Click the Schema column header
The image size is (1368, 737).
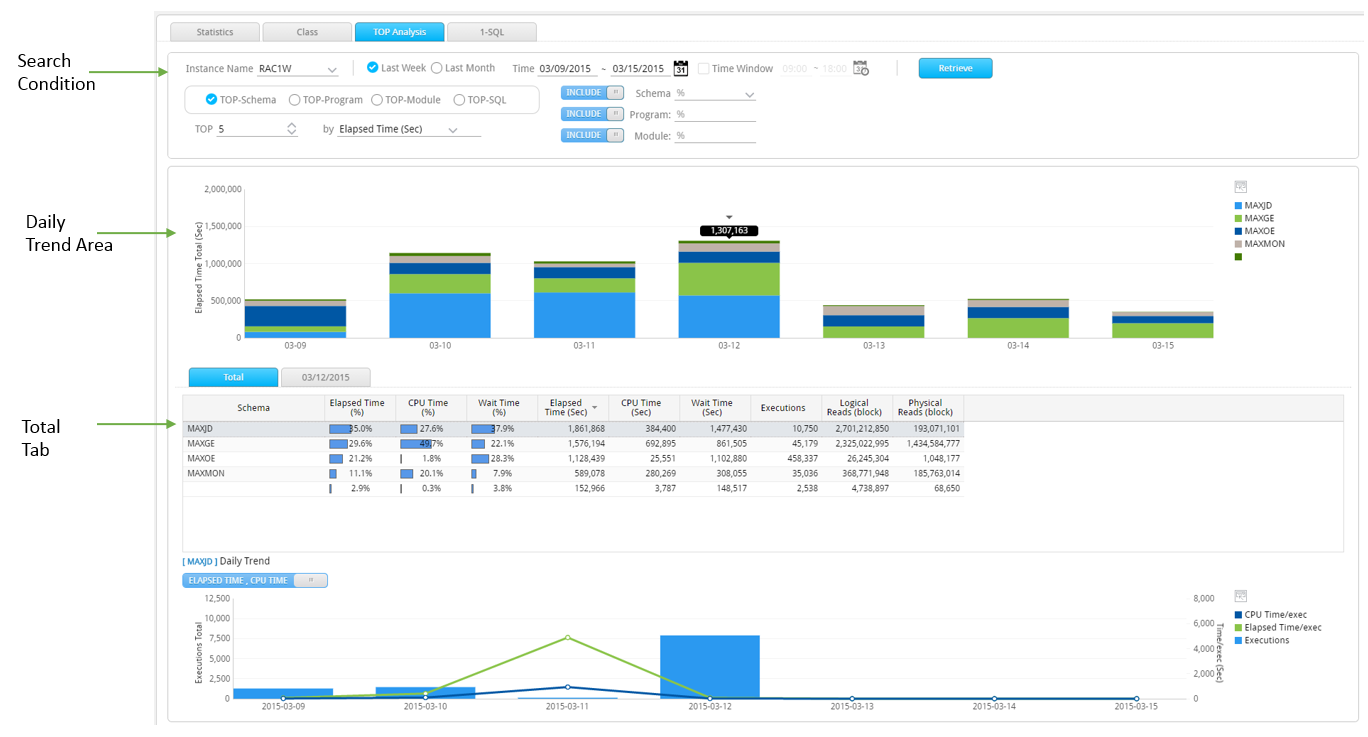coord(254,408)
